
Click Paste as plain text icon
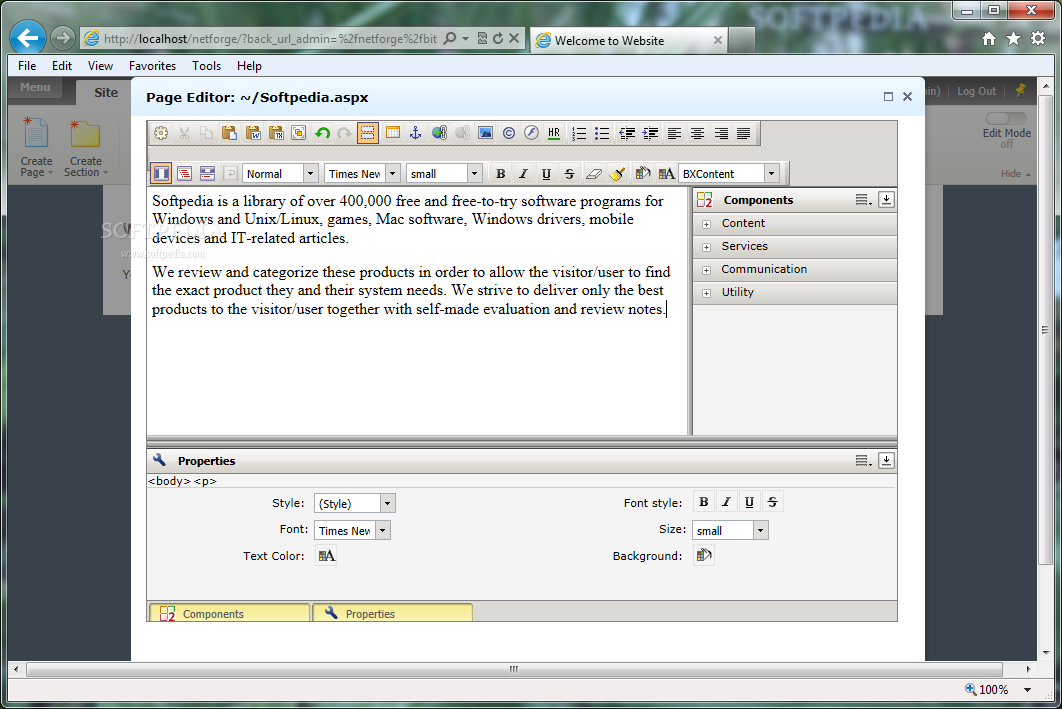coord(276,133)
